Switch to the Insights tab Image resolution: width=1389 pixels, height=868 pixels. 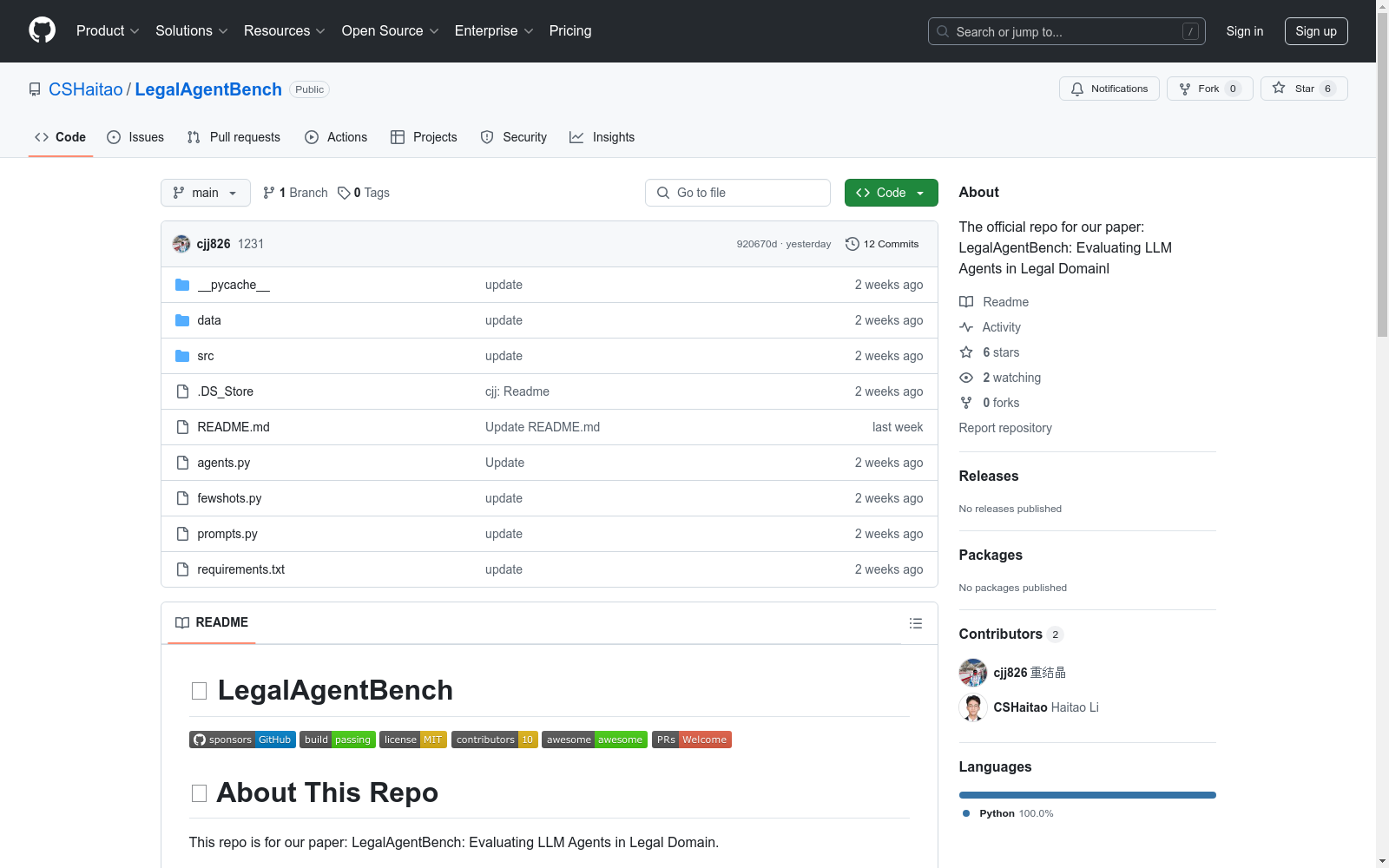[x=602, y=137]
